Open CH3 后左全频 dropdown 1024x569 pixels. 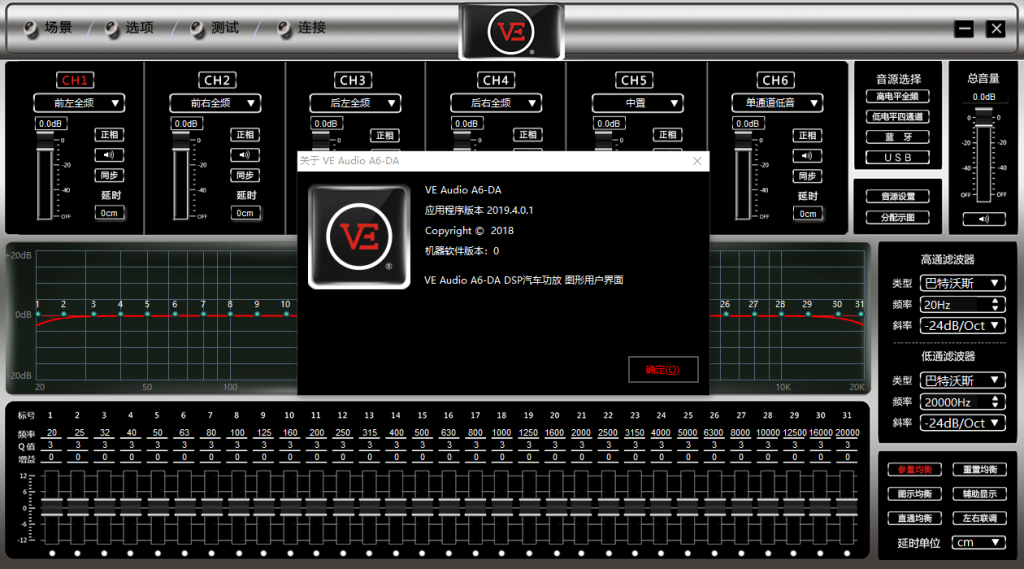click(x=355, y=103)
